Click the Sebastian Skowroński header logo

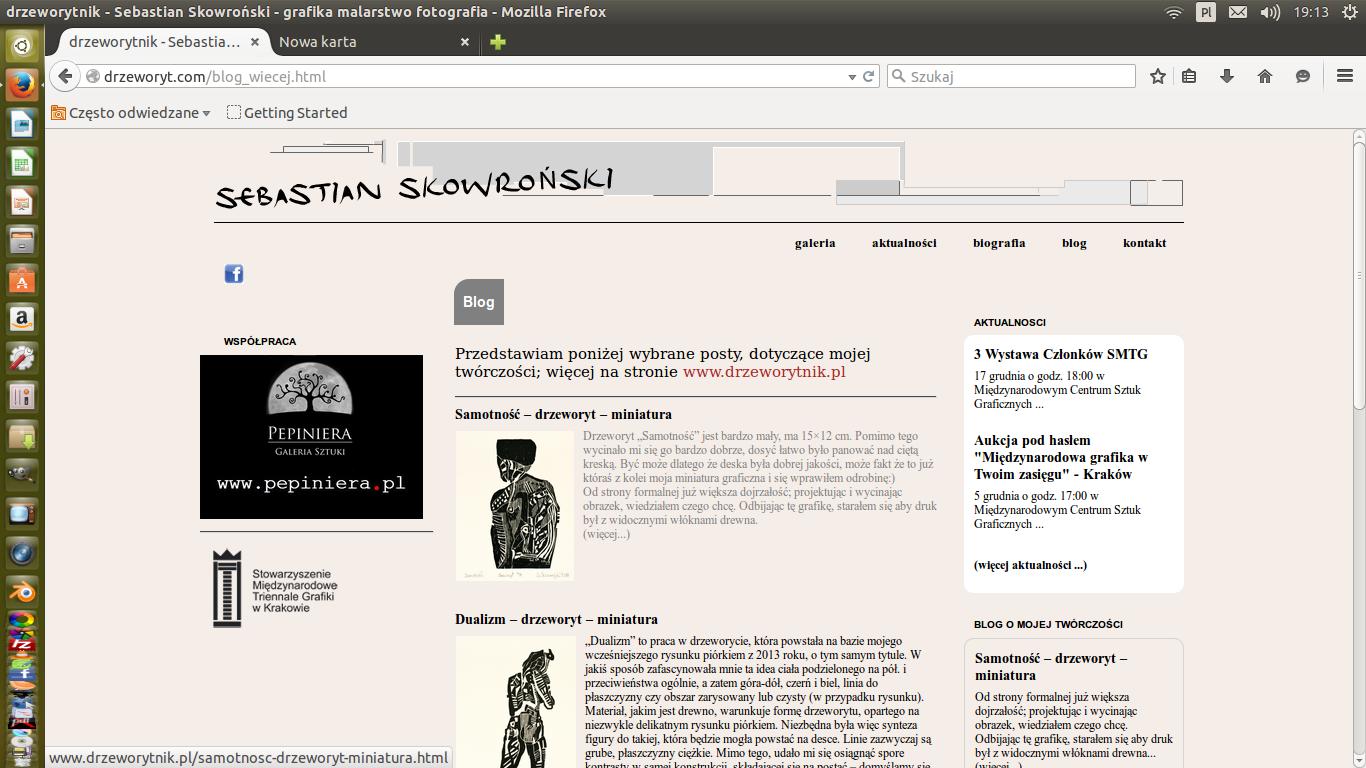[x=414, y=186]
